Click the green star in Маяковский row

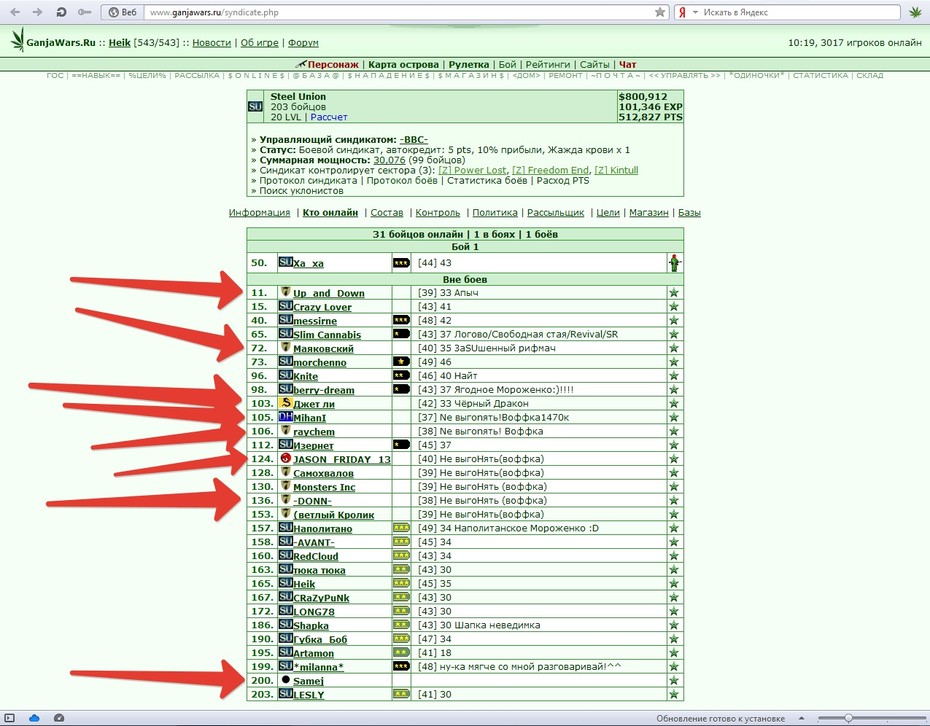point(674,348)
